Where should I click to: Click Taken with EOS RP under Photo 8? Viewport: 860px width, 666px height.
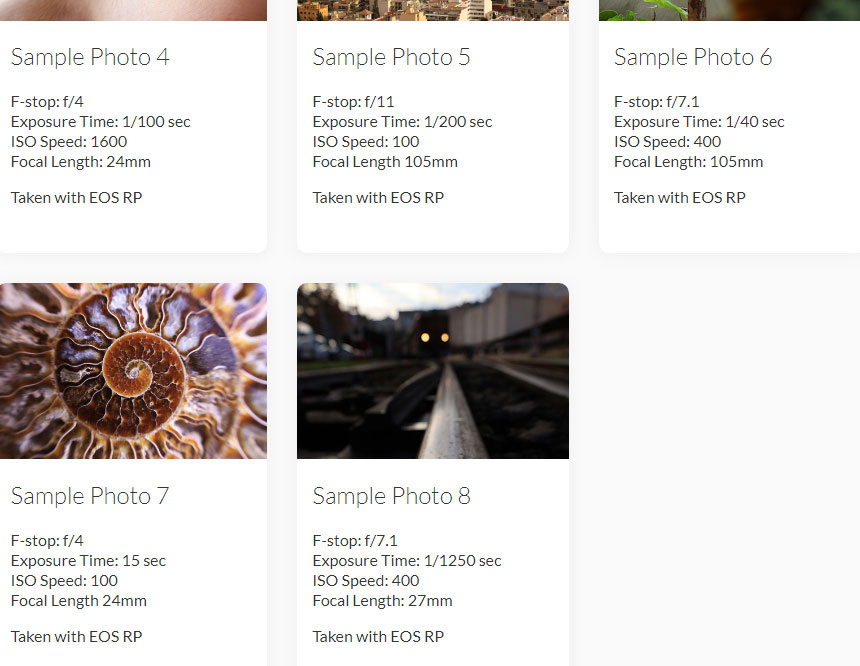[378, 636]
